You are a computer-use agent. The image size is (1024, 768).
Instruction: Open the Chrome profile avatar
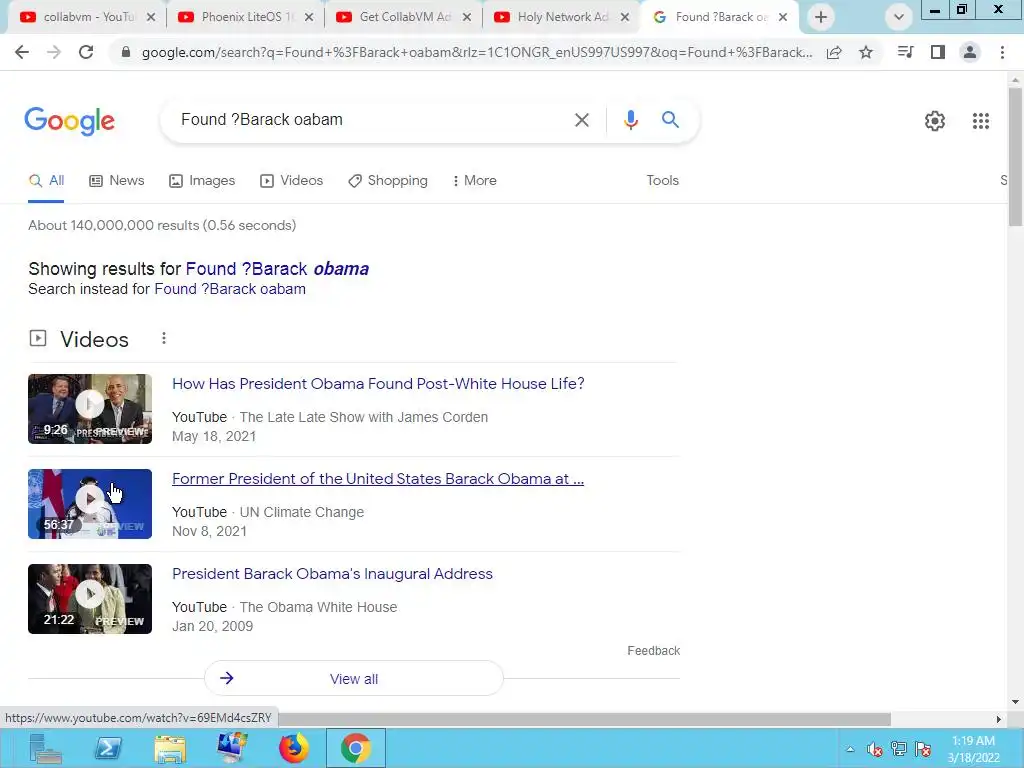[x=970, y=52]
